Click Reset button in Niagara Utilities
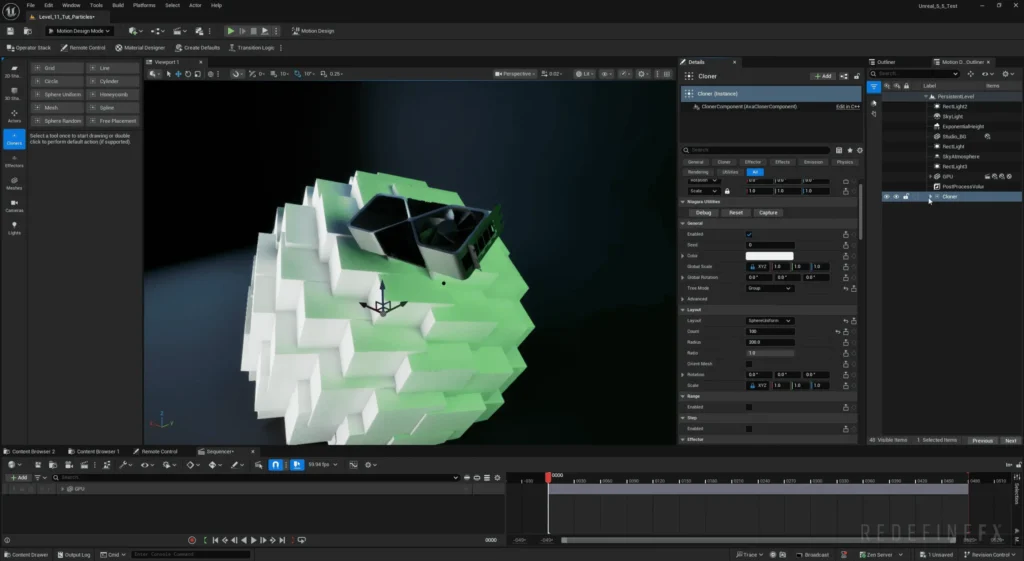 click(x=735, y=212)
